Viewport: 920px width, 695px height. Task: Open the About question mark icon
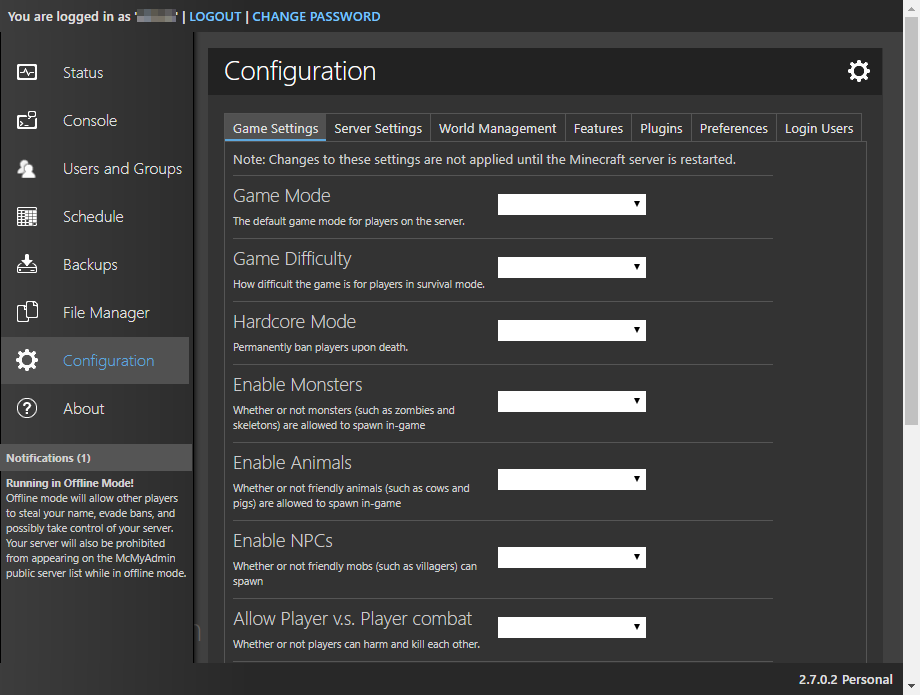click(27, 408)
